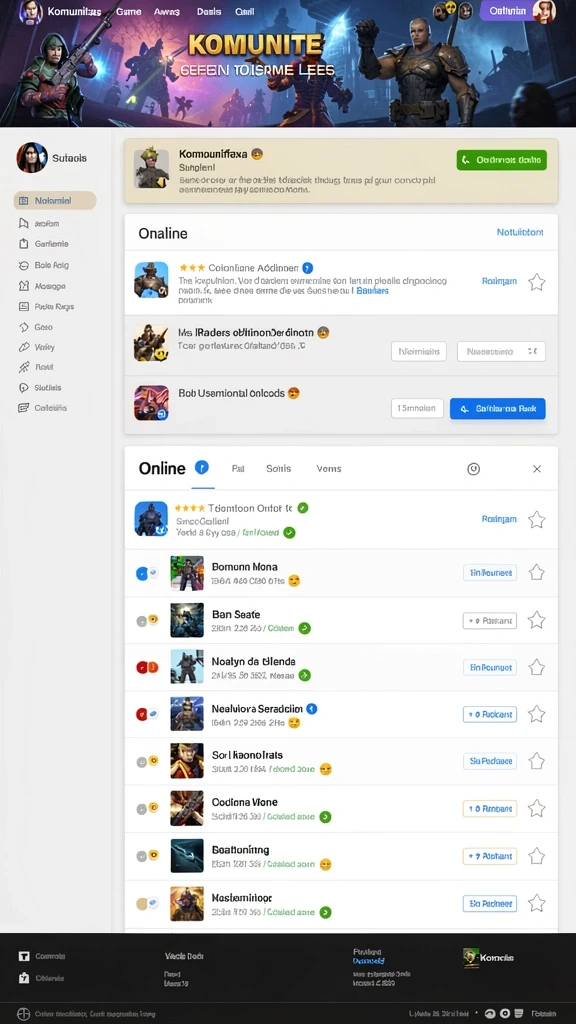Click the Gartlemle clipboard icon in sidebar
The image size is (576, 1024).
tap(24, 244)
